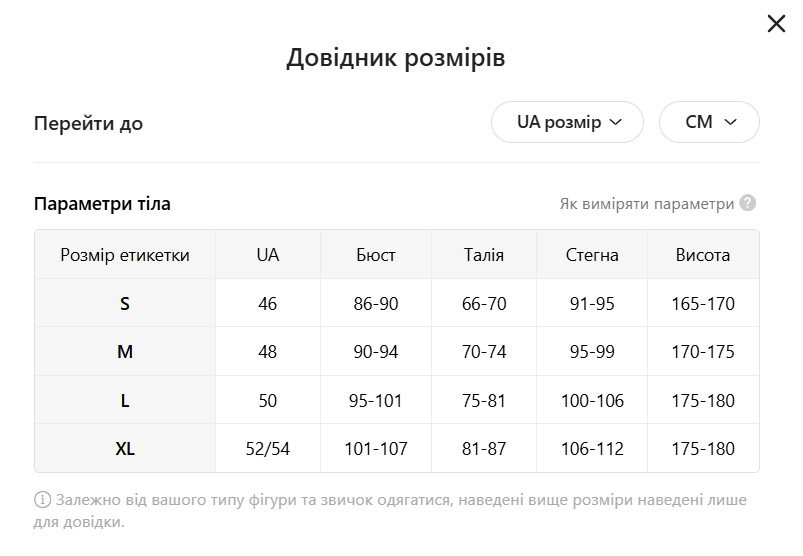Select the M size label row
Screen dimensions: 803x556
point(125,352)
